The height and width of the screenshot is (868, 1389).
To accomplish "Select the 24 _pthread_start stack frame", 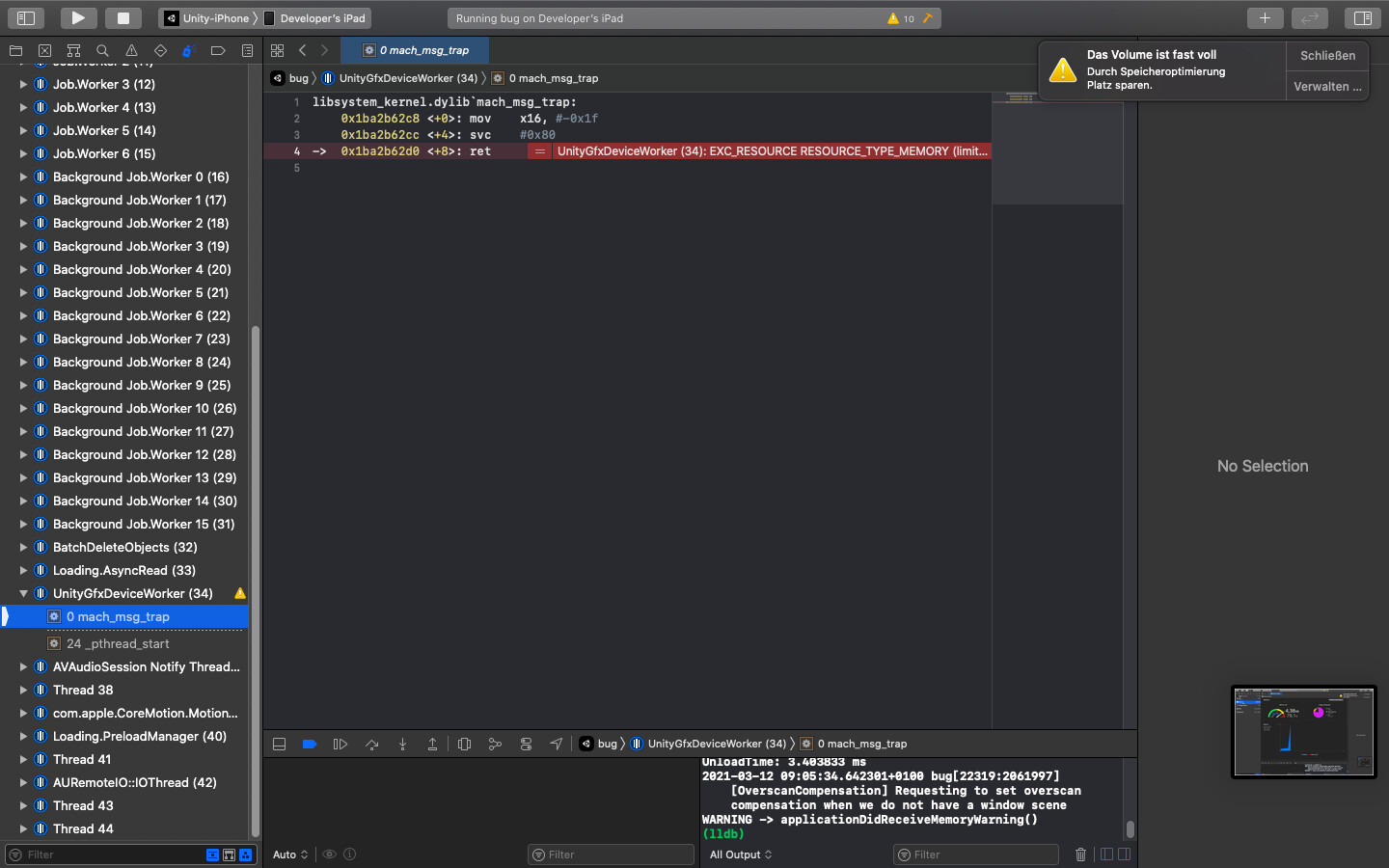I will coord(125,643).
